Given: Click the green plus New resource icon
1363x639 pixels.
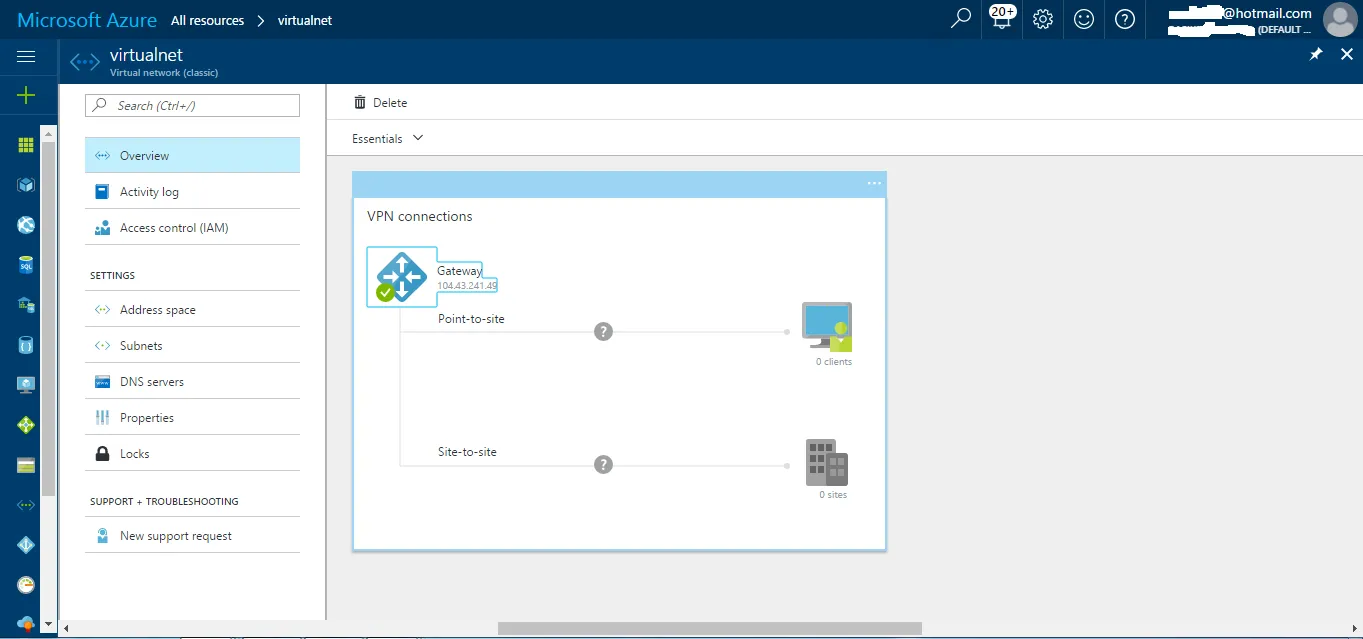Looking at the screenshot, I should pos(26,95).
